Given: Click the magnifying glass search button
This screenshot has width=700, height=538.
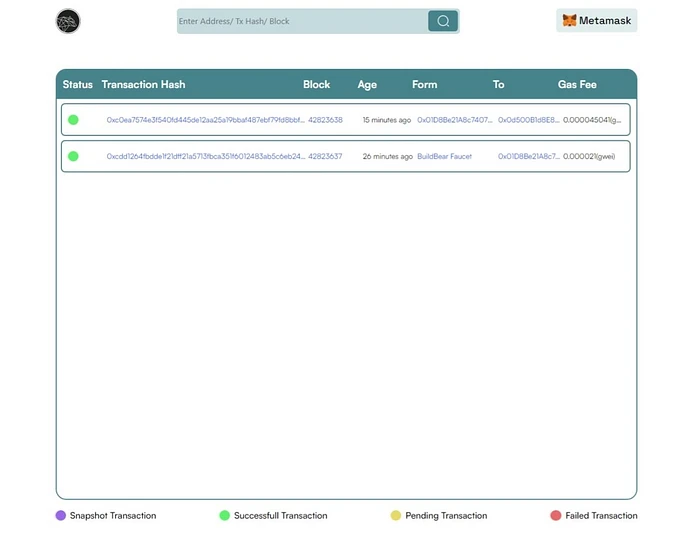Looking at the screenshot, I should point(443,21).
